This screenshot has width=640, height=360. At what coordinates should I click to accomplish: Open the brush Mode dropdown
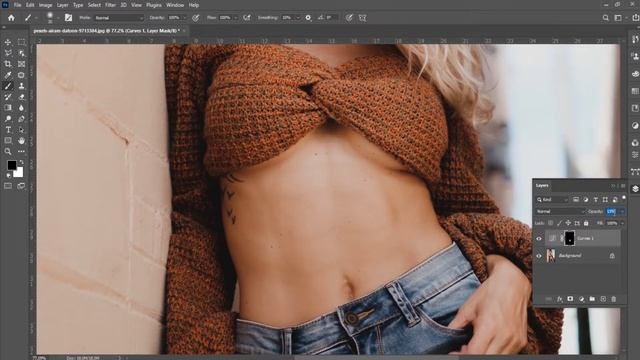point(119,18)
